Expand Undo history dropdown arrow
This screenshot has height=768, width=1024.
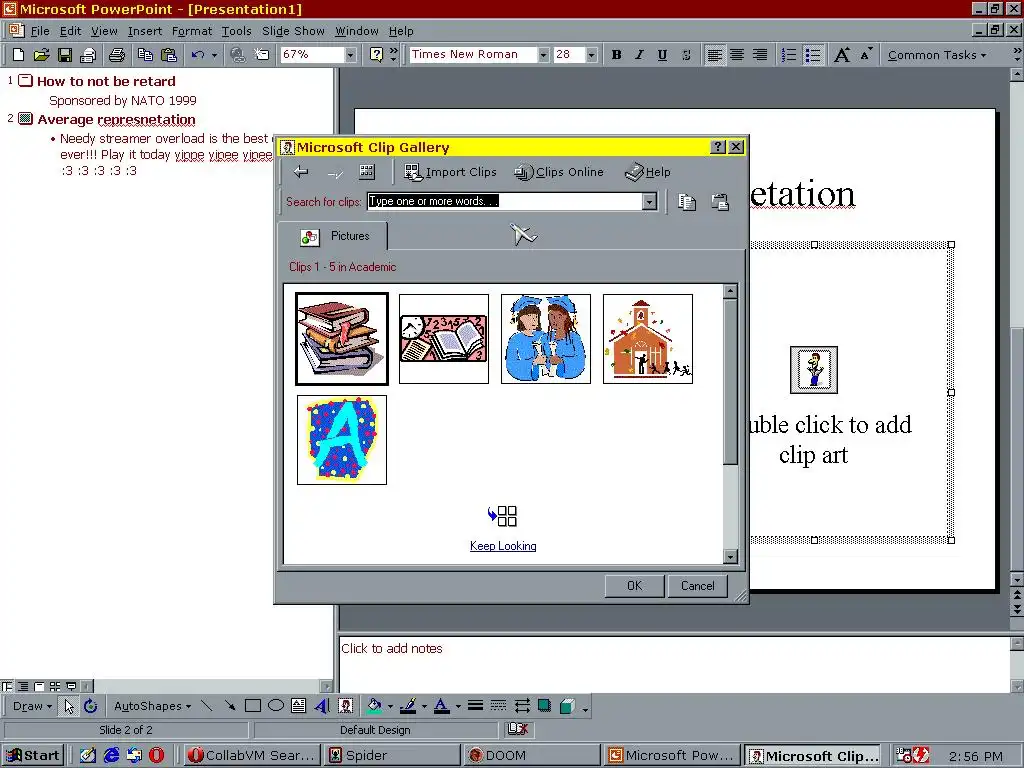[x=214, y=55]
